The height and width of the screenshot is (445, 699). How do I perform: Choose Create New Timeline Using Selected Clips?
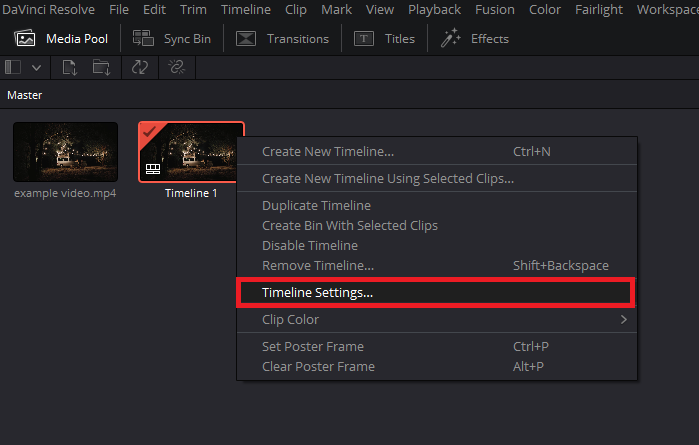click(x=437, y=178)
